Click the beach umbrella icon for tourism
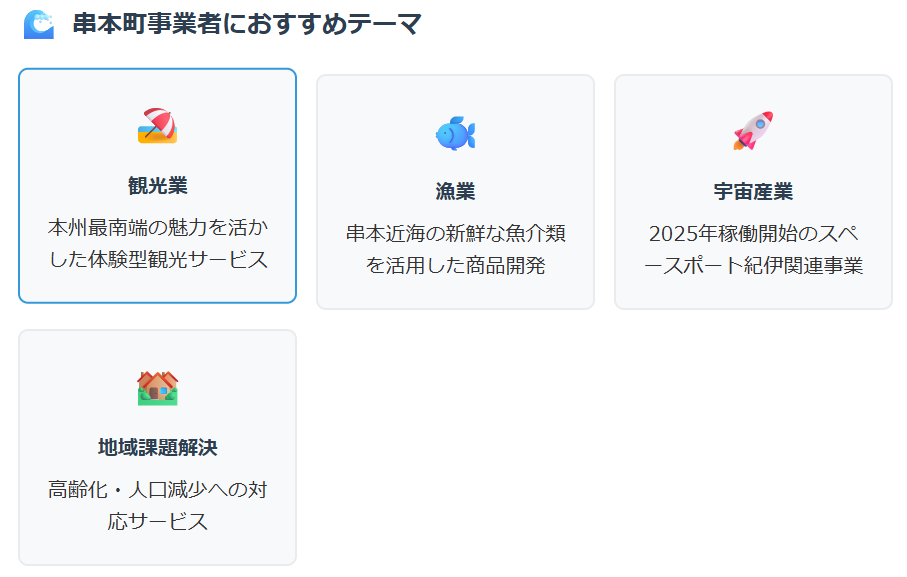The image size is (907, 577). [x=157, y=125]
